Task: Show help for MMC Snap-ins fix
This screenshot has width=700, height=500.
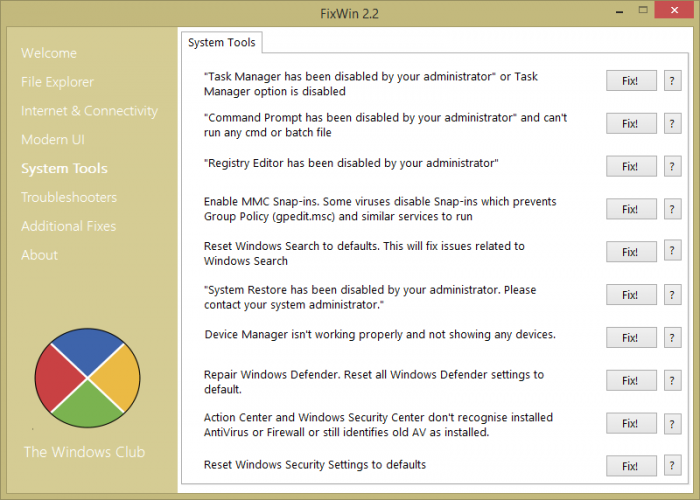Action: pos(672,209)
